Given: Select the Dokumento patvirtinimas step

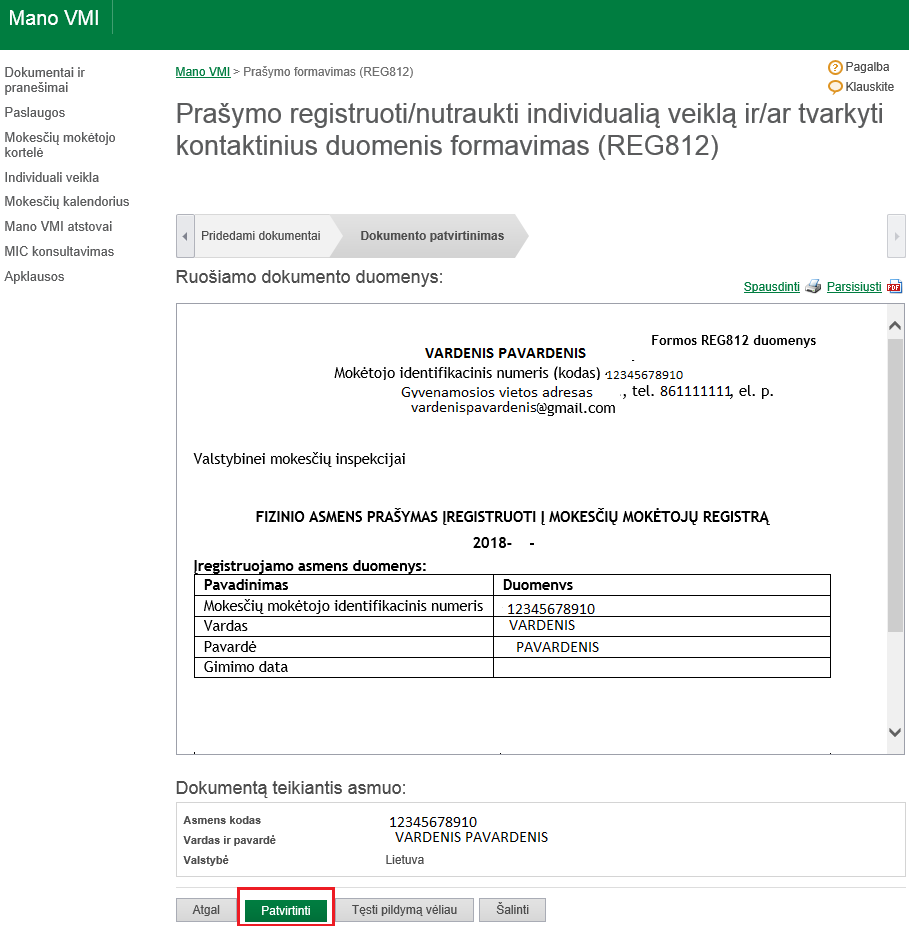Looking at the screenshot, I should point(432,236).
